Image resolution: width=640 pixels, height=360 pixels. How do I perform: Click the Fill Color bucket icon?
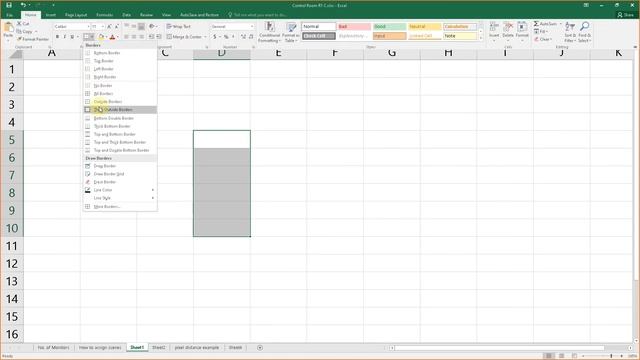(101, 37)
